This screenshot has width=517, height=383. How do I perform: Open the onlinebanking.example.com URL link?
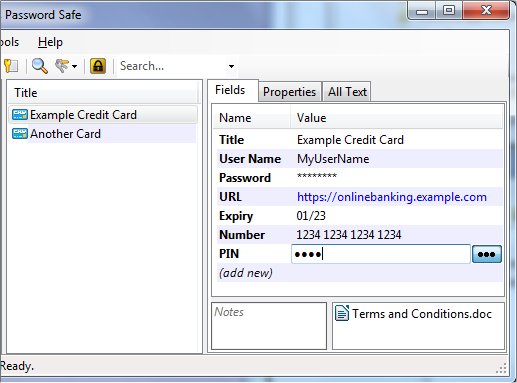392,197
